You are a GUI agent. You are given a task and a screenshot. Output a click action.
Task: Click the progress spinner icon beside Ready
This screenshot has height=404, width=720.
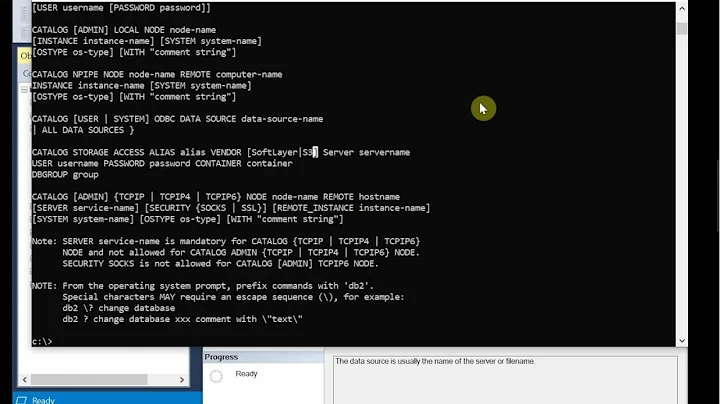click(x=216, y=376)
